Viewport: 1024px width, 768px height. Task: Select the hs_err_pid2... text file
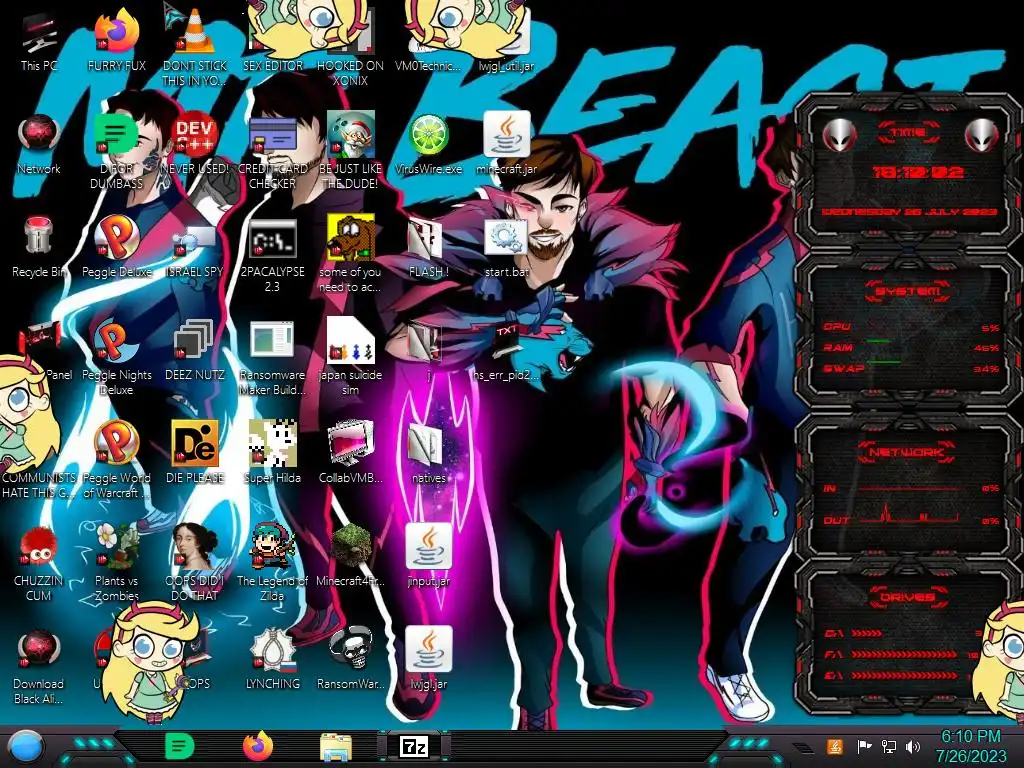click(x=507, y=351)
